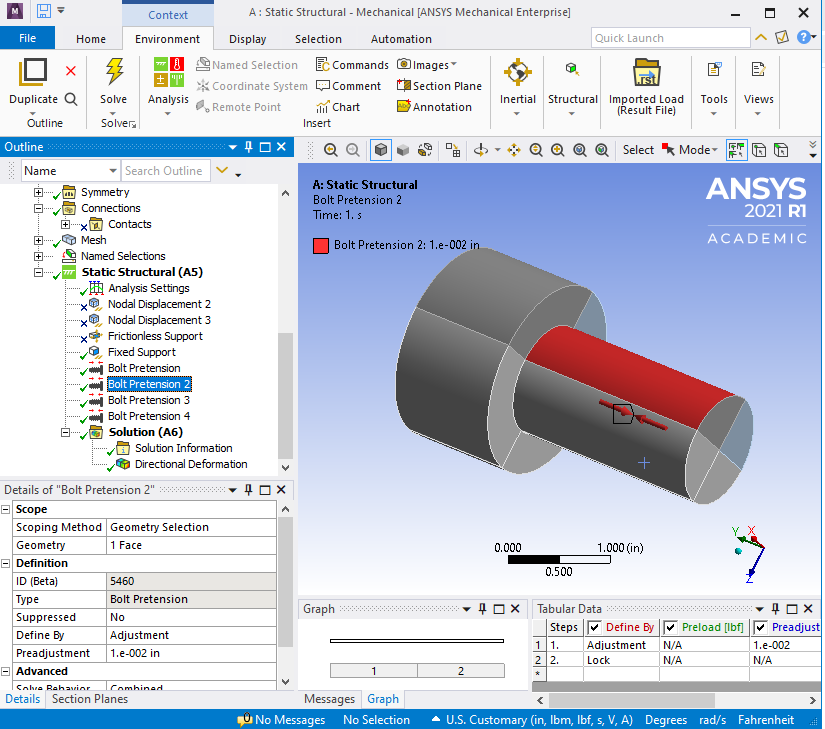Open the File menu
Screen dimensions: 825x729
[27, 39]
